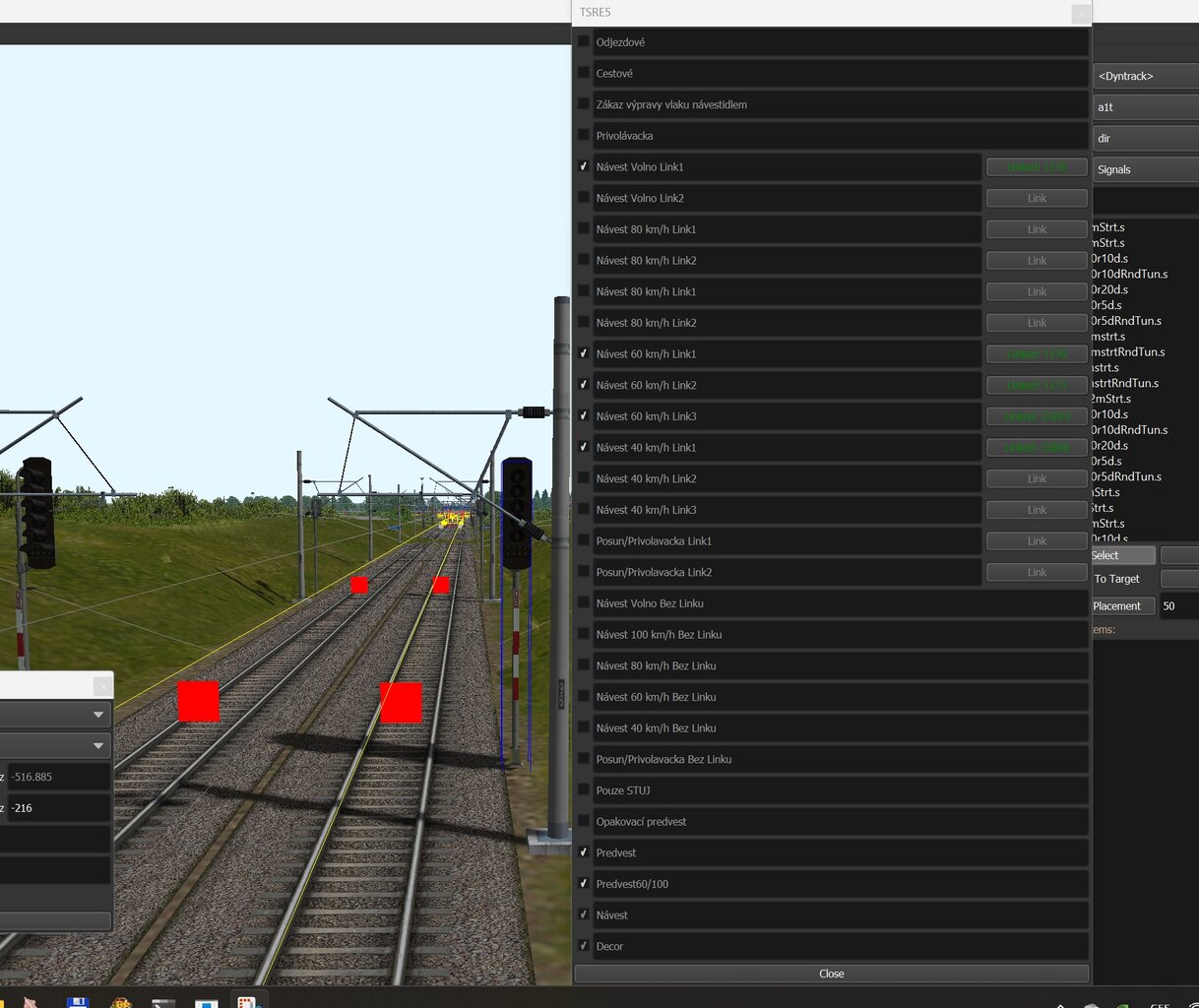Uncheck Návest 60 km/h Link1

584,353
